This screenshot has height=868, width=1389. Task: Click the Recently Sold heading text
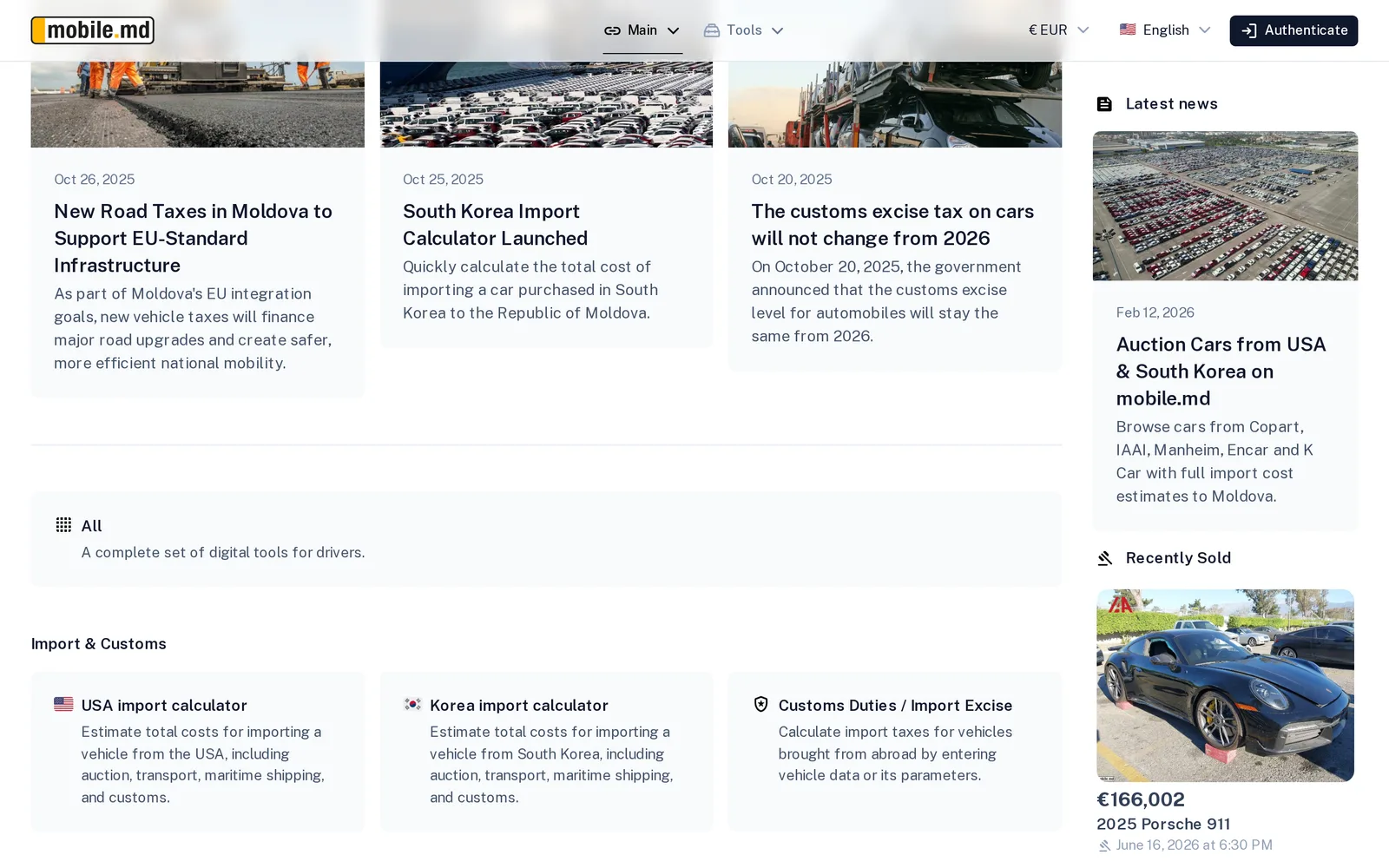tap(1178, 558)
